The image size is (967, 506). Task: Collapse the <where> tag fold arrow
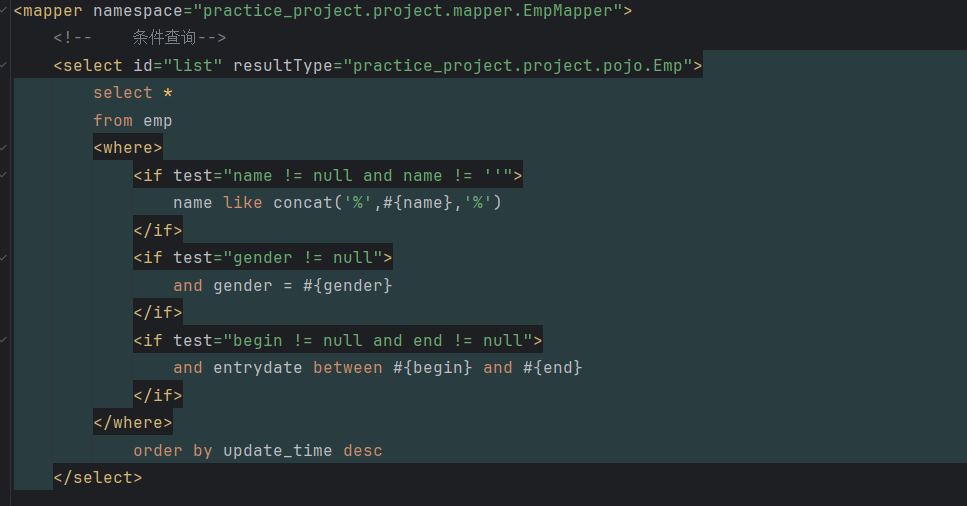pyautogui.click(x=4, y=148)
